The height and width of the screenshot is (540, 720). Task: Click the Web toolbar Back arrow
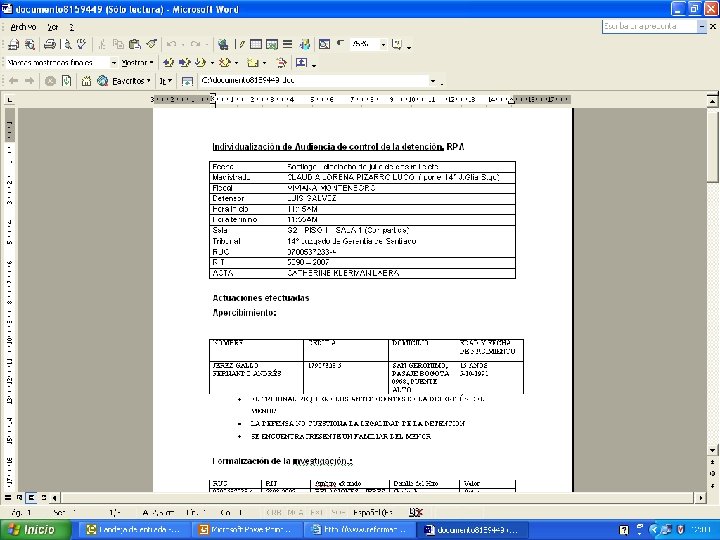coord(13,81)
